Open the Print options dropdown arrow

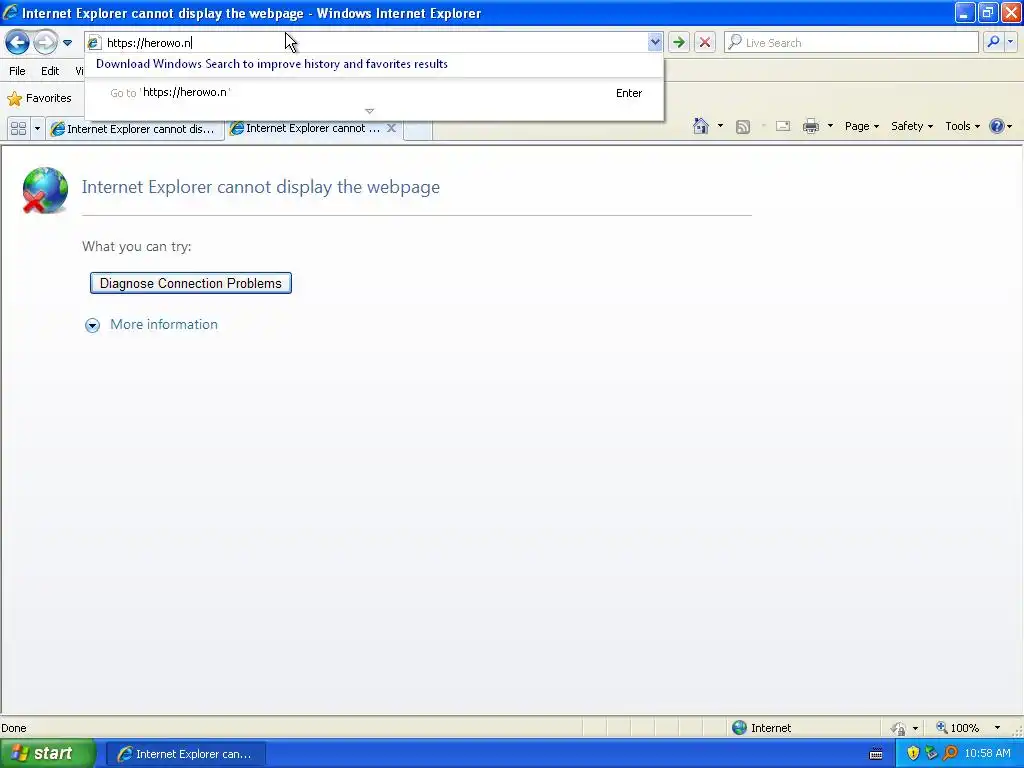(830, 126)
